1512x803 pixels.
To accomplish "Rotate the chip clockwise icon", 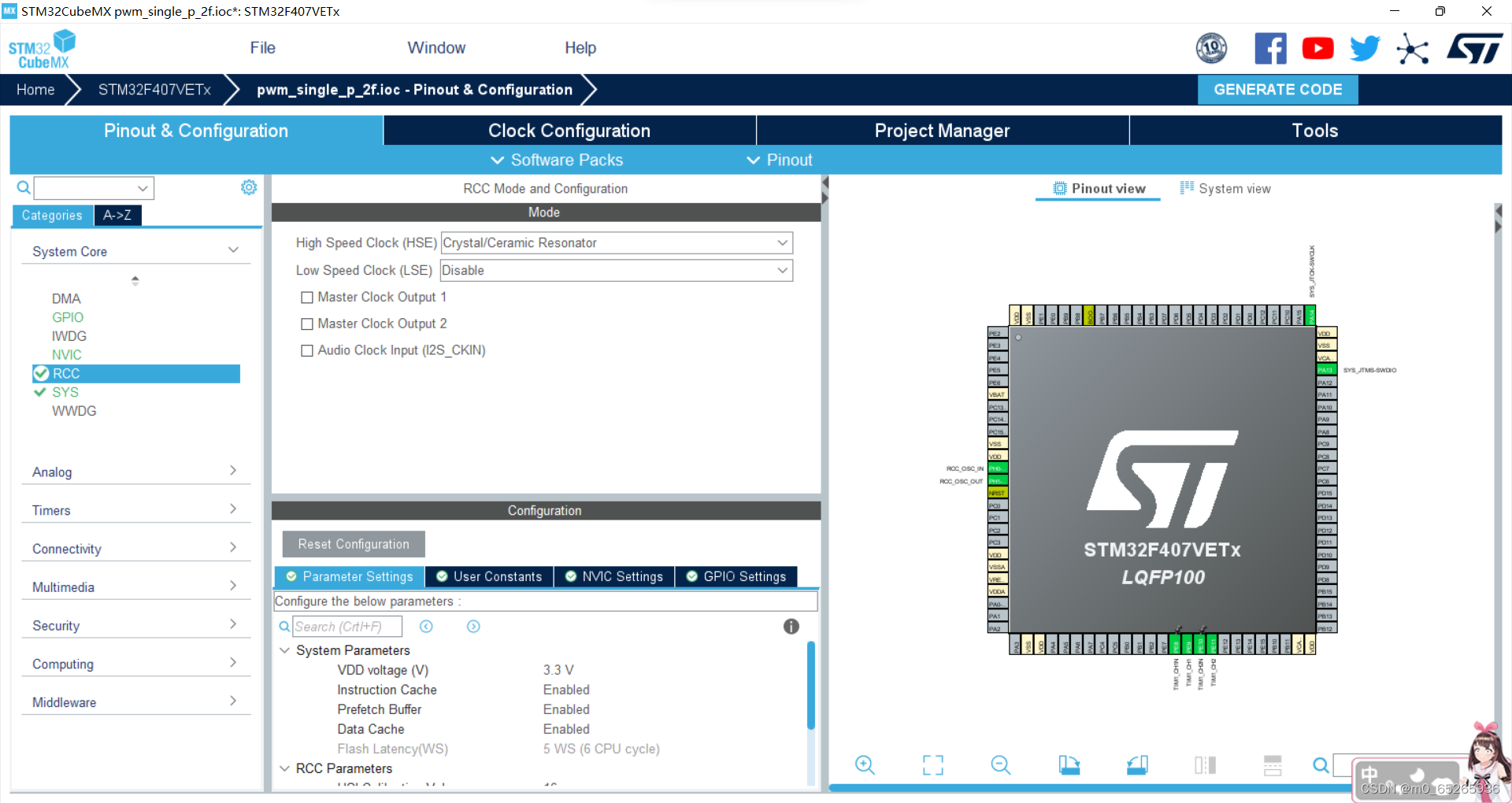I will click(x=1069, y=764).
